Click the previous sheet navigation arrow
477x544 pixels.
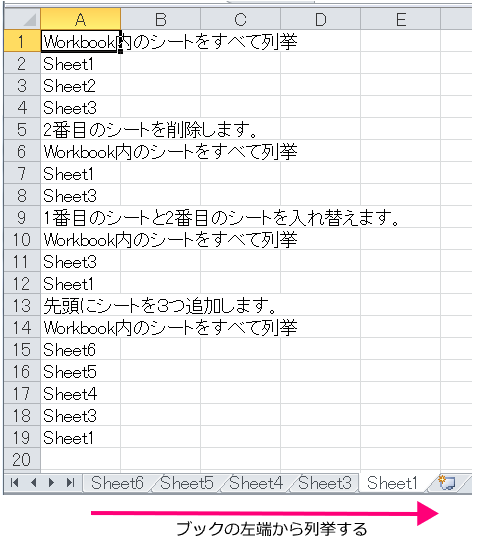(34, 482)
